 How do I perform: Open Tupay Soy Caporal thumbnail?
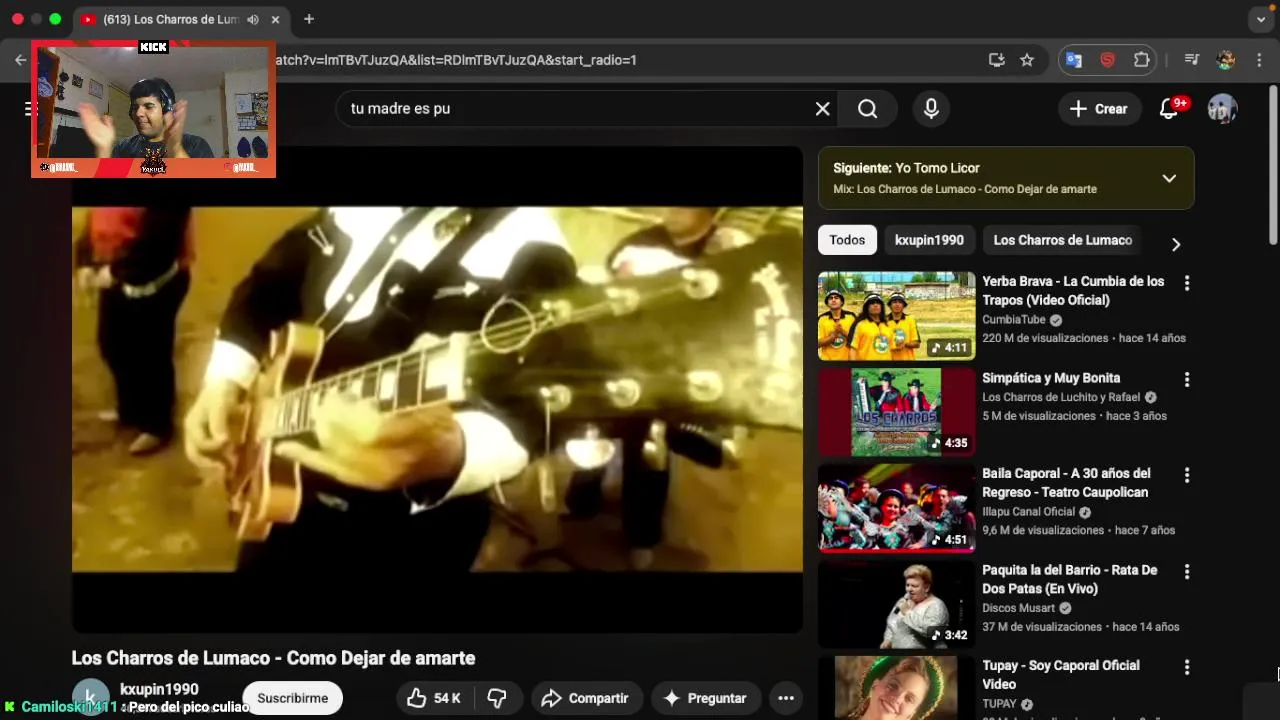pyautogui.click(x=896, y=688)
